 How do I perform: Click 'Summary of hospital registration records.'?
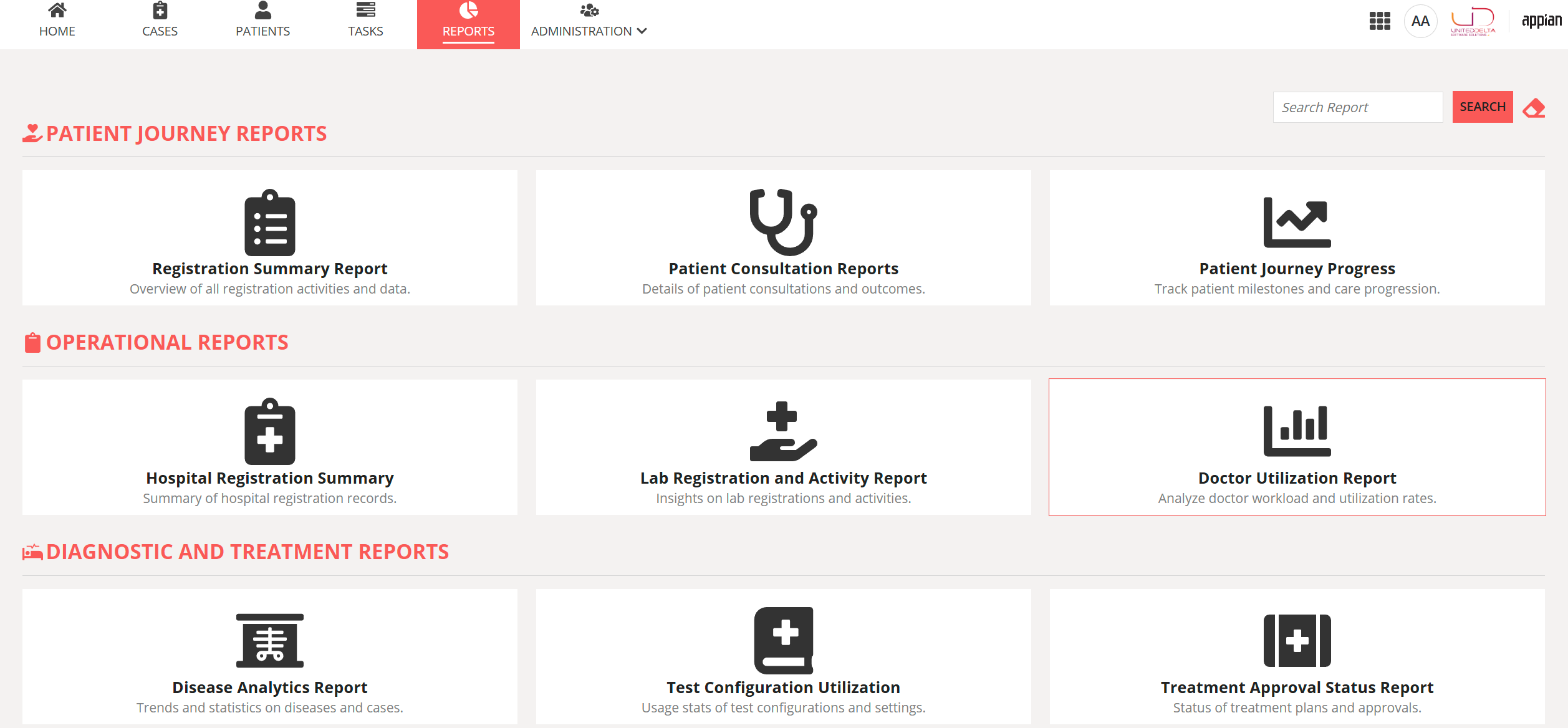click(270, 499)
